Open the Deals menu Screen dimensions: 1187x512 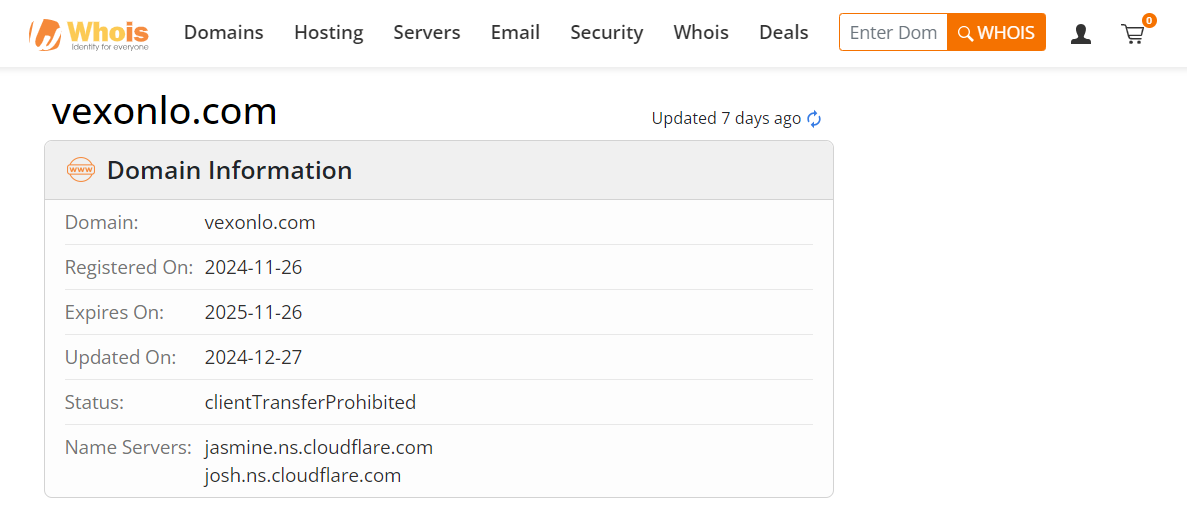point(783,33)
